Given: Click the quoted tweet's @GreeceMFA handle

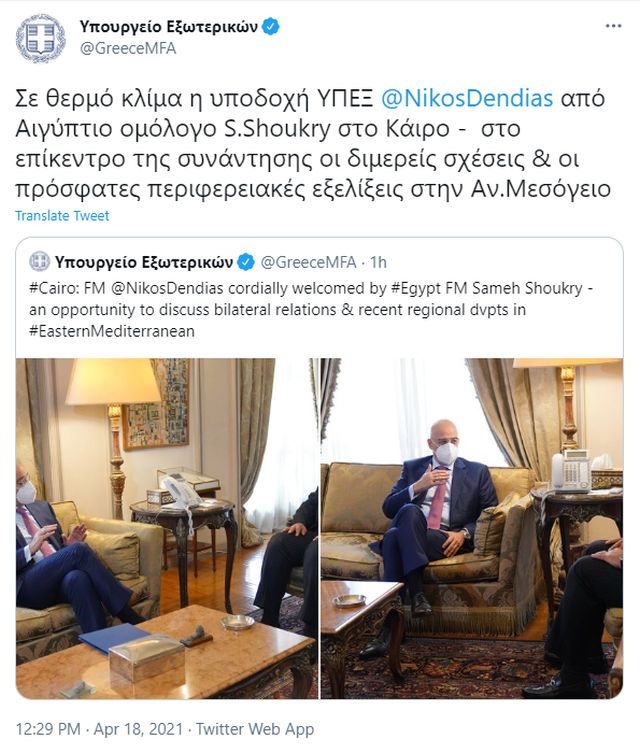Looking at the screenshot, I should (x=308, y=262).
